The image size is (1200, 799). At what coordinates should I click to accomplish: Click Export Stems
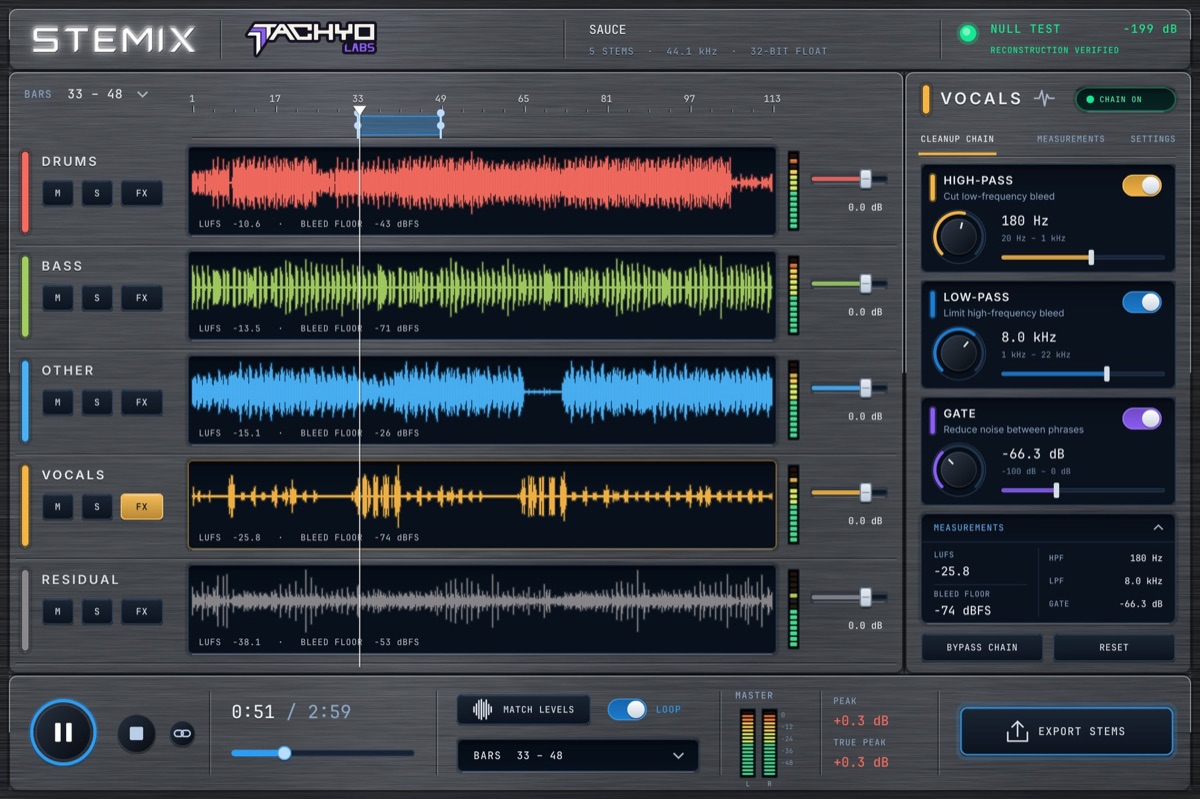(1066, 731)
